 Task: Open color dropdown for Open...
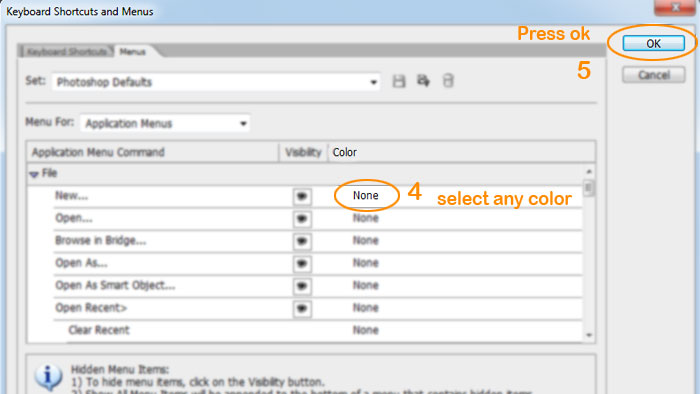point(366,218)
